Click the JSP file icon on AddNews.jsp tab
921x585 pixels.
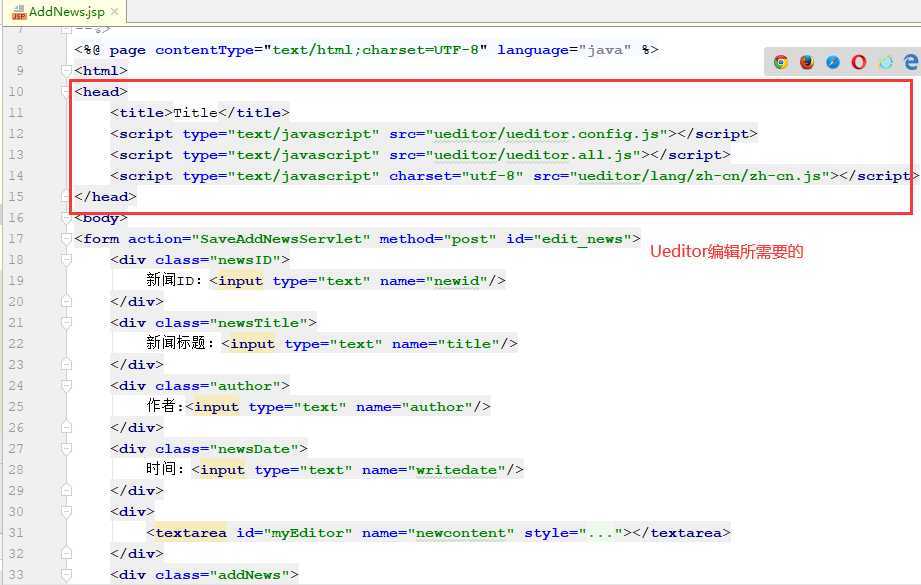pos(19,12)
